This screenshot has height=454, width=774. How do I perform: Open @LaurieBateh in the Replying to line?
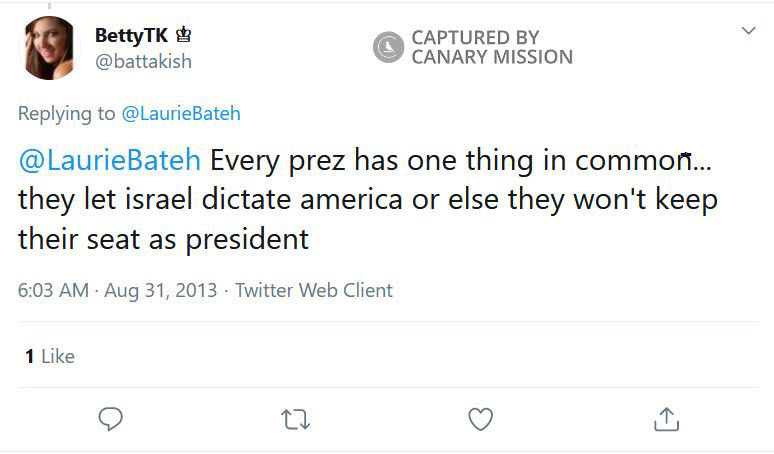tap(181, 113)
